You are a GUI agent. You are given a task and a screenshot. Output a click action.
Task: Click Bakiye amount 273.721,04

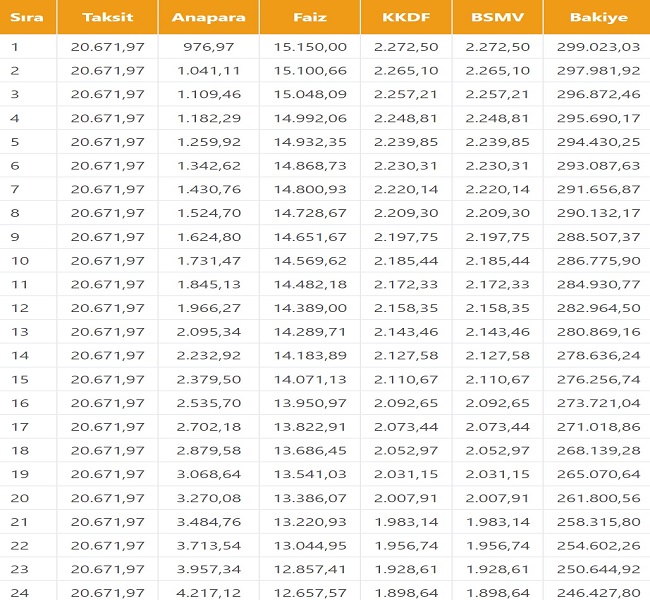point(598,403)
